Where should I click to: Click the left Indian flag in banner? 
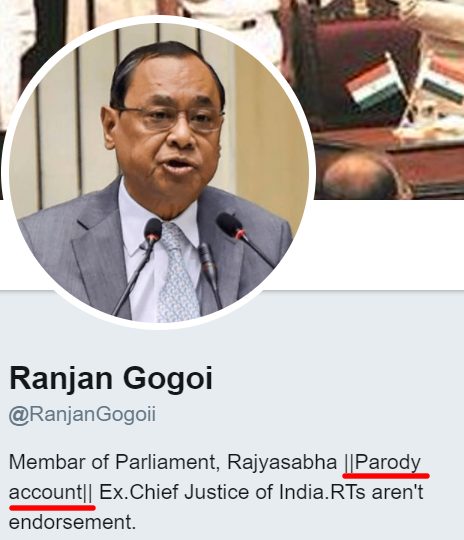(x=375, y=82)
